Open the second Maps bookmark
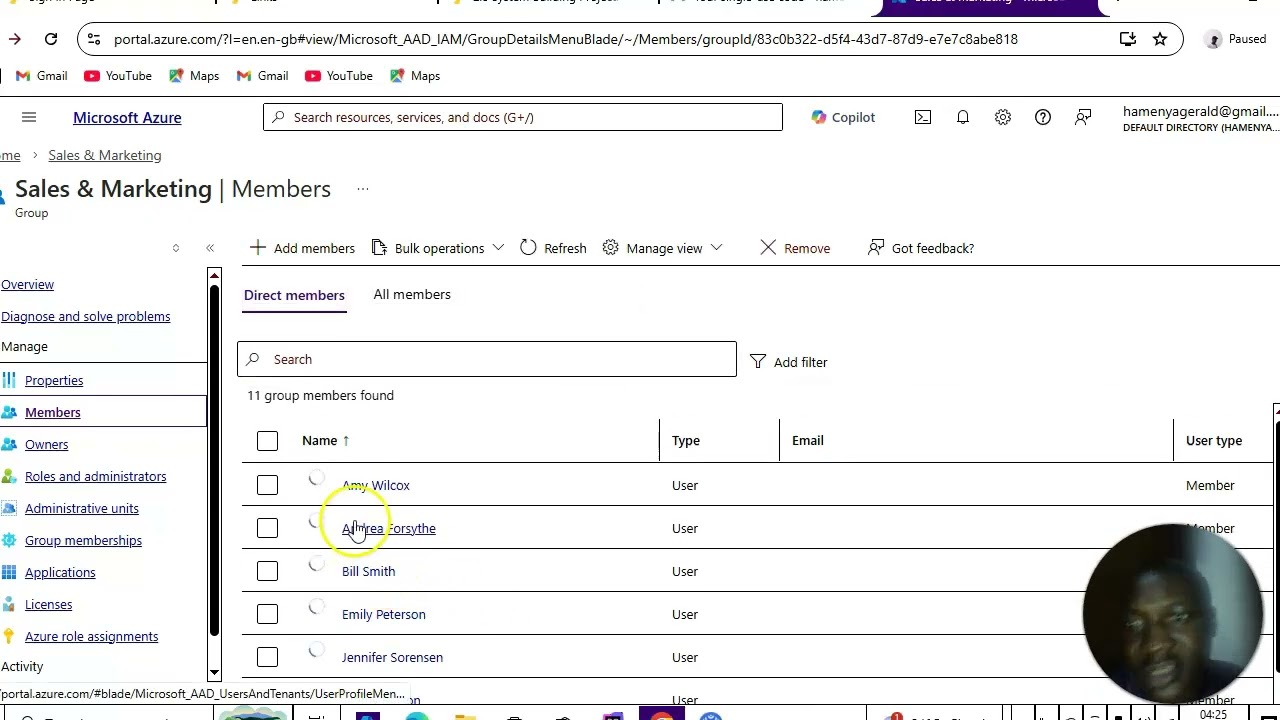The width and height of the screenshot is (1280, 720). pyautogui.click(x=415, y=76)
